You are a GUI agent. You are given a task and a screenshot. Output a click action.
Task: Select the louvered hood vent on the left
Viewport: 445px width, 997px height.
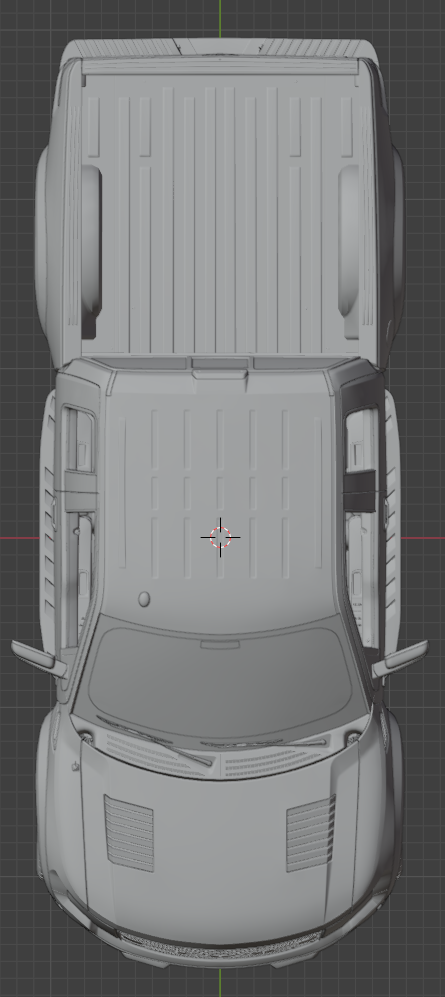129,833
